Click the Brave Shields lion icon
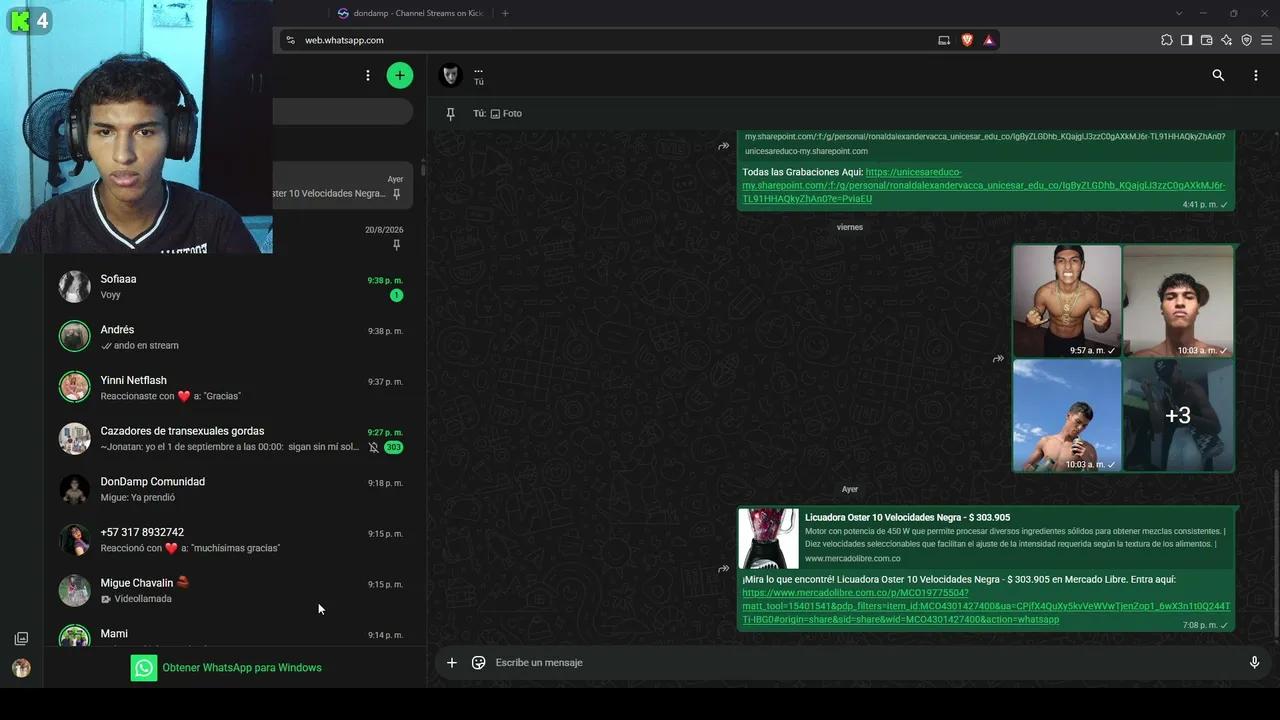1280x720 pixels. click(967, 40)
